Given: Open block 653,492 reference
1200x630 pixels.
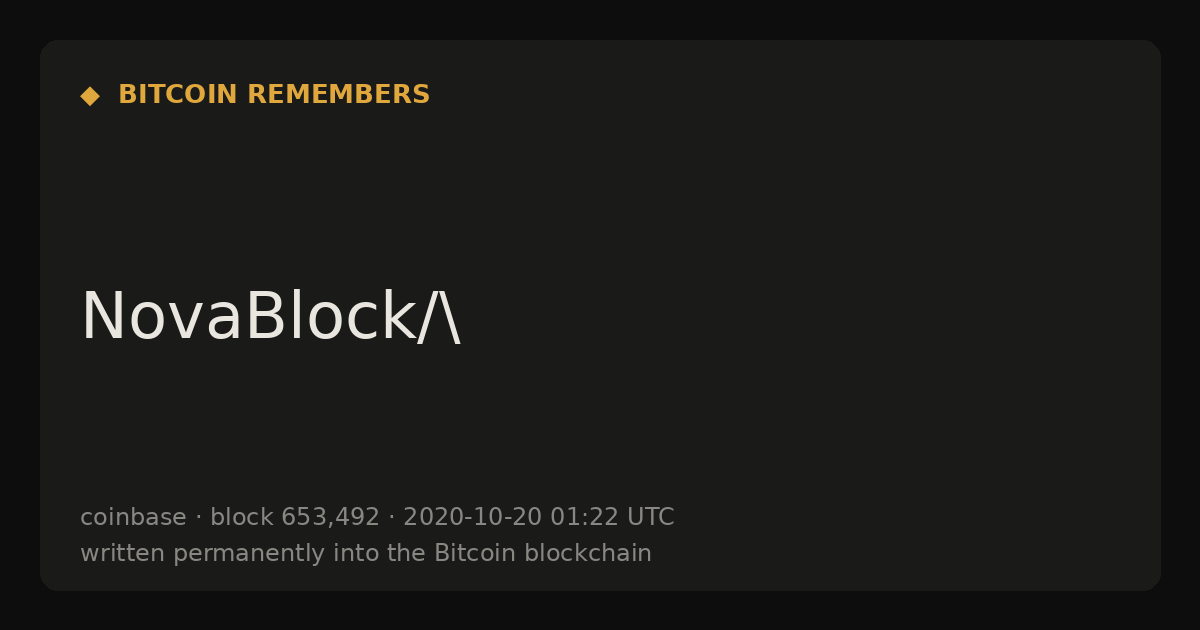Looking at the screenshot, I should coord(295,517).
